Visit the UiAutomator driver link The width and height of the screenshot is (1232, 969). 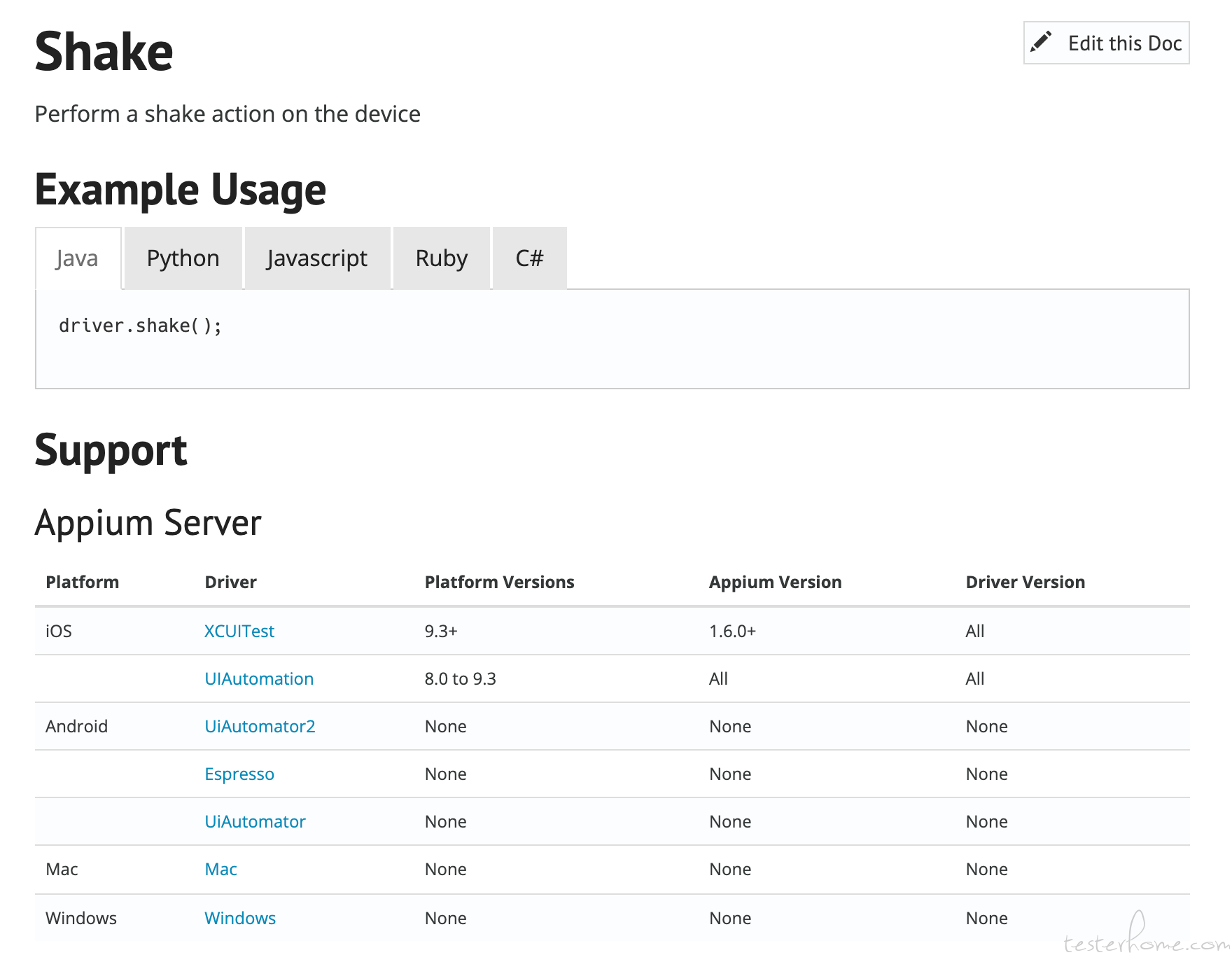coord(255,821)
